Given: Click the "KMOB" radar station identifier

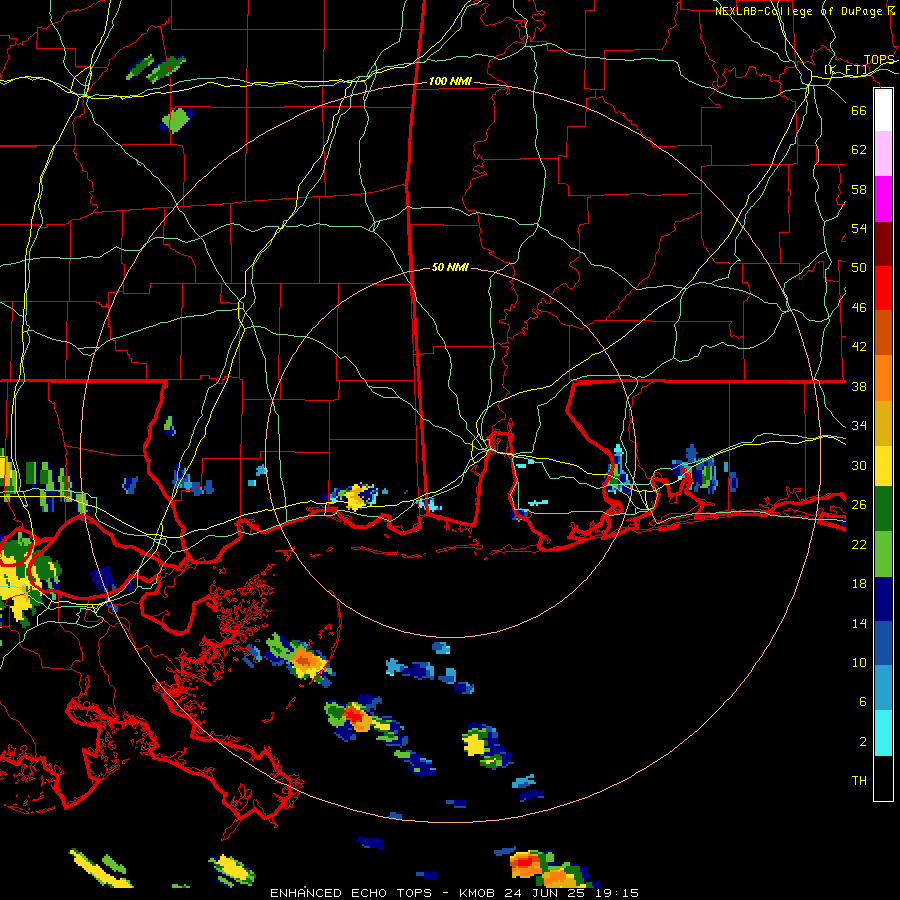Looking at the screenshot, I should pyautogui.click(x=477, y=893).
